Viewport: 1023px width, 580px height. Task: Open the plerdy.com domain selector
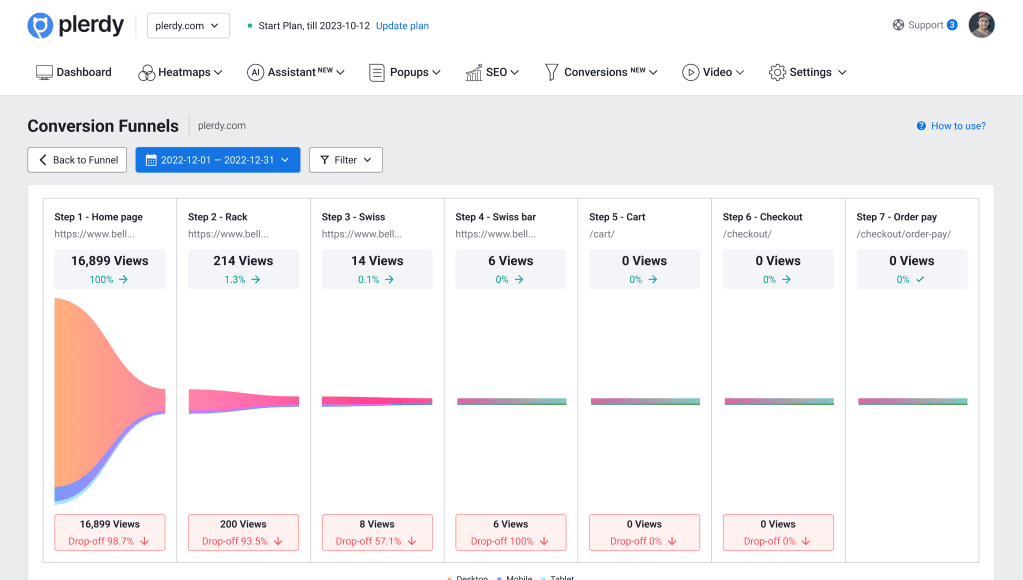pos(188,25)
